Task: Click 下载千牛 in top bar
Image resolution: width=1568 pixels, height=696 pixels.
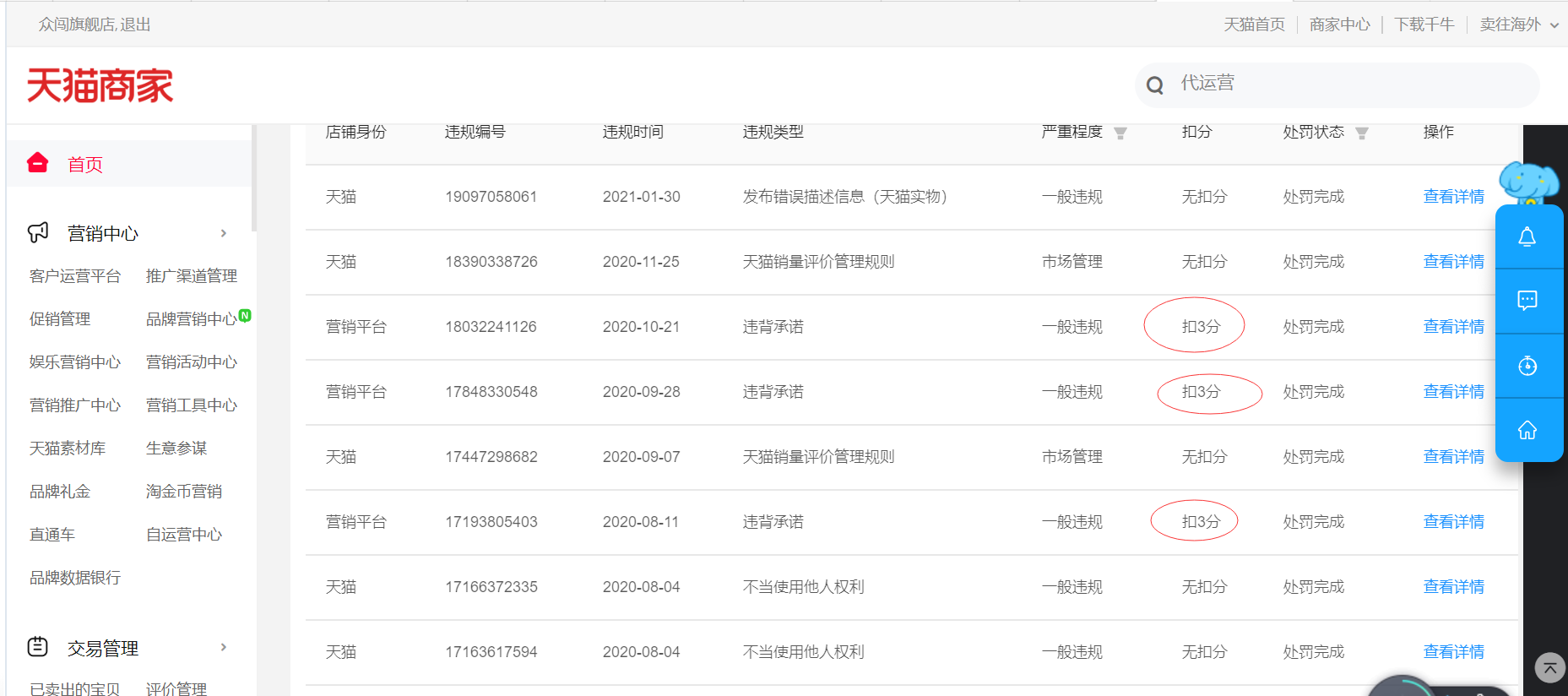Action: coord(1424,24)
